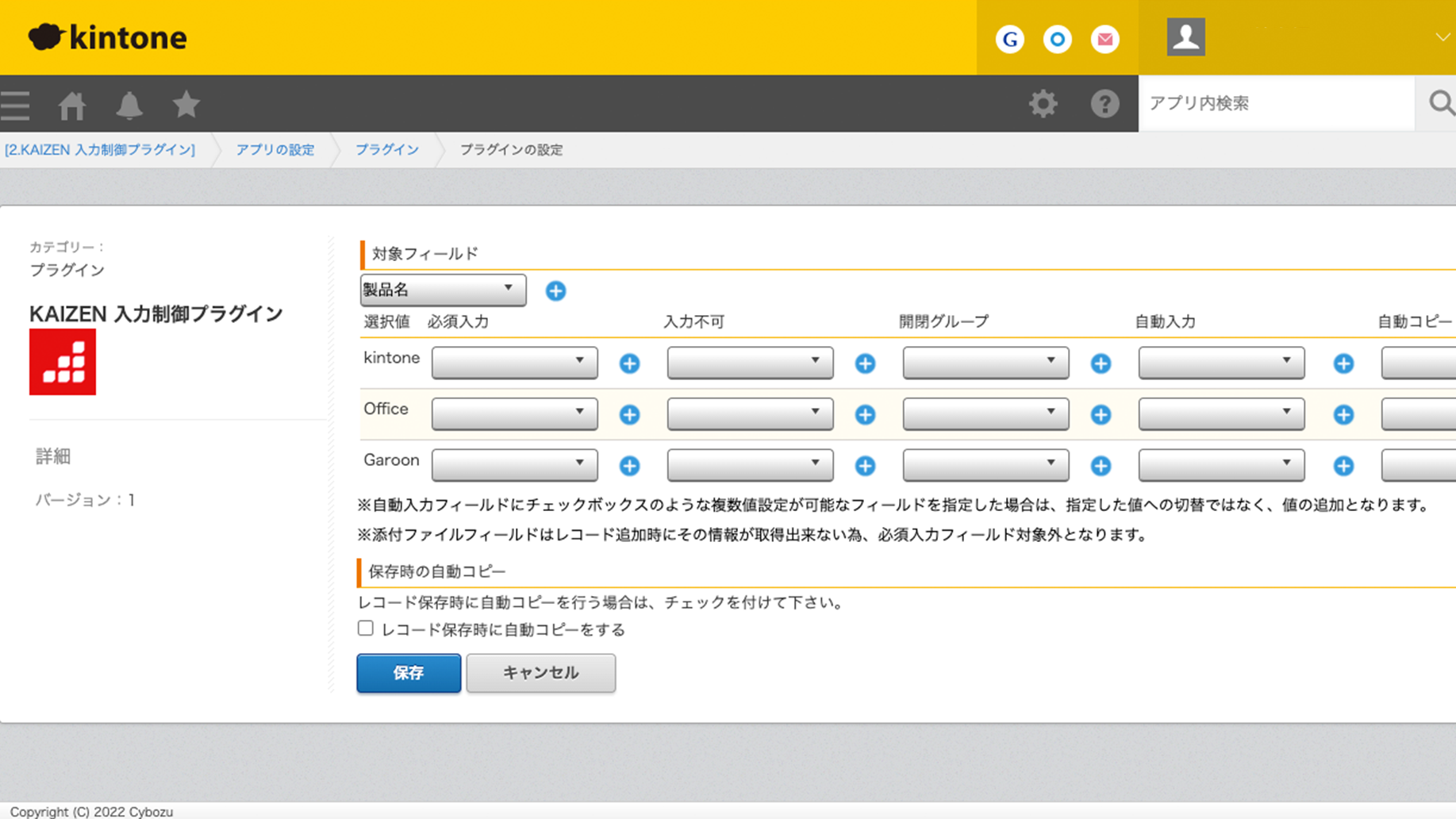Click the kintone logo

pos(108,37)
